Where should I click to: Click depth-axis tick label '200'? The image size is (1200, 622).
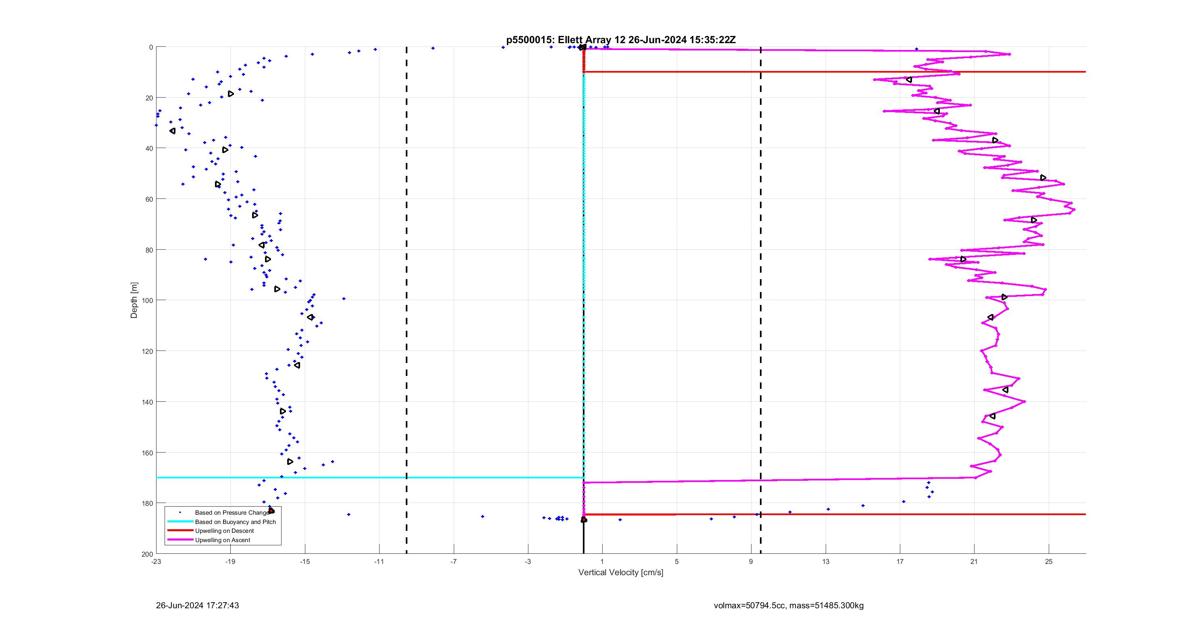[x=146, y=554]
